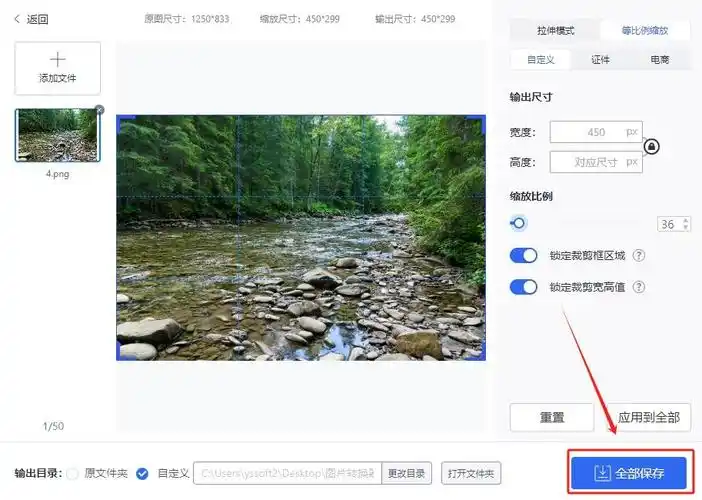Click 全部保存 button
The image size is (702, 500).
[629, 473]
